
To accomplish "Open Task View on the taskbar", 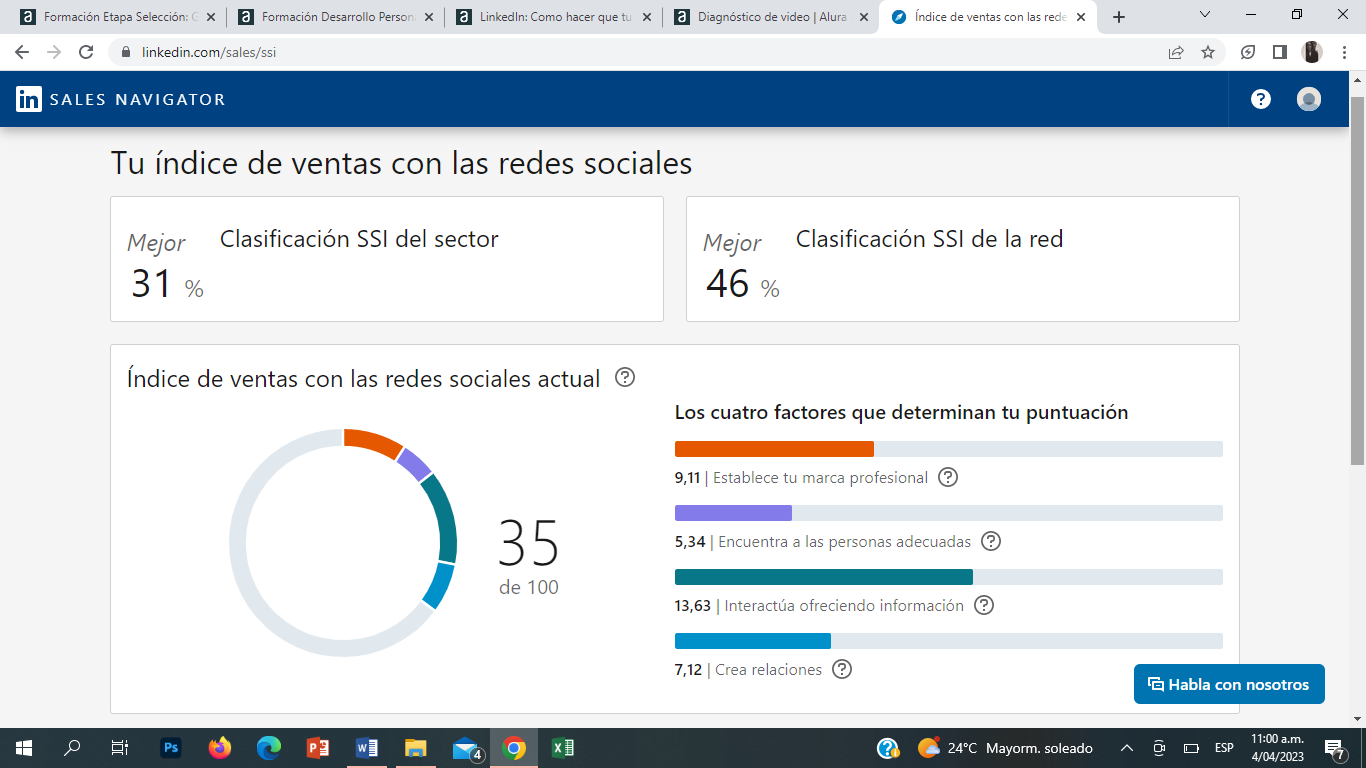I will click(119, 748).
